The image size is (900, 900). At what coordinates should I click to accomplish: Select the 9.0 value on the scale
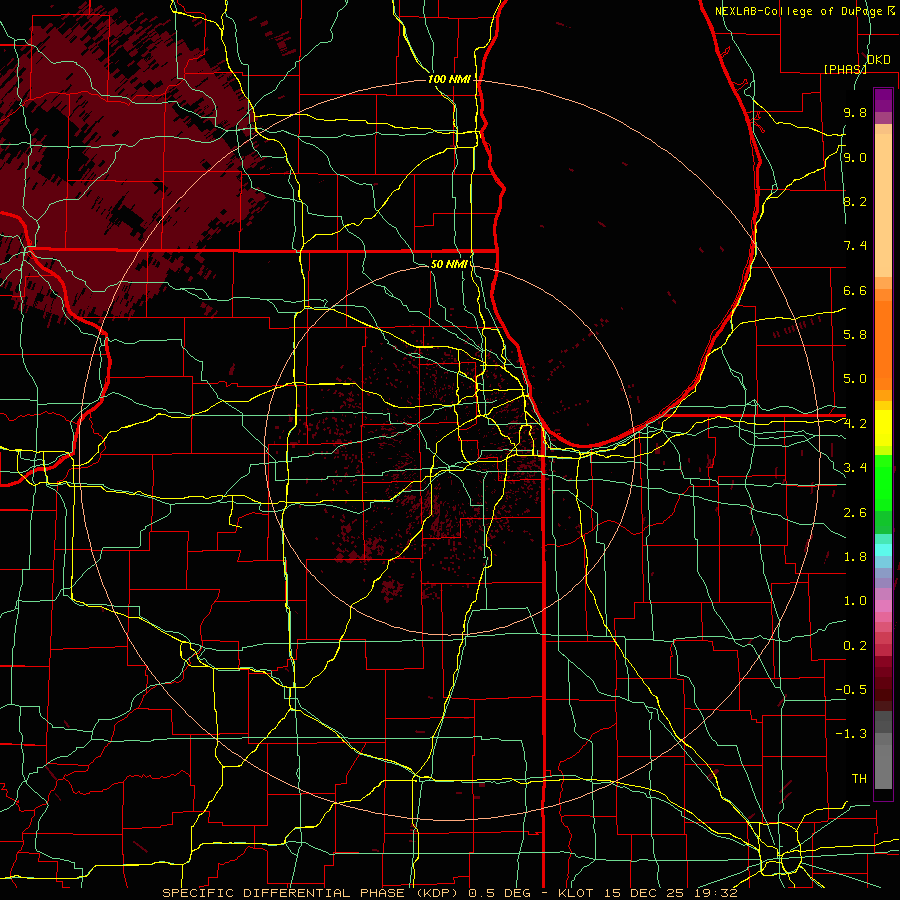pyautogui.click(x=855, y=157)
